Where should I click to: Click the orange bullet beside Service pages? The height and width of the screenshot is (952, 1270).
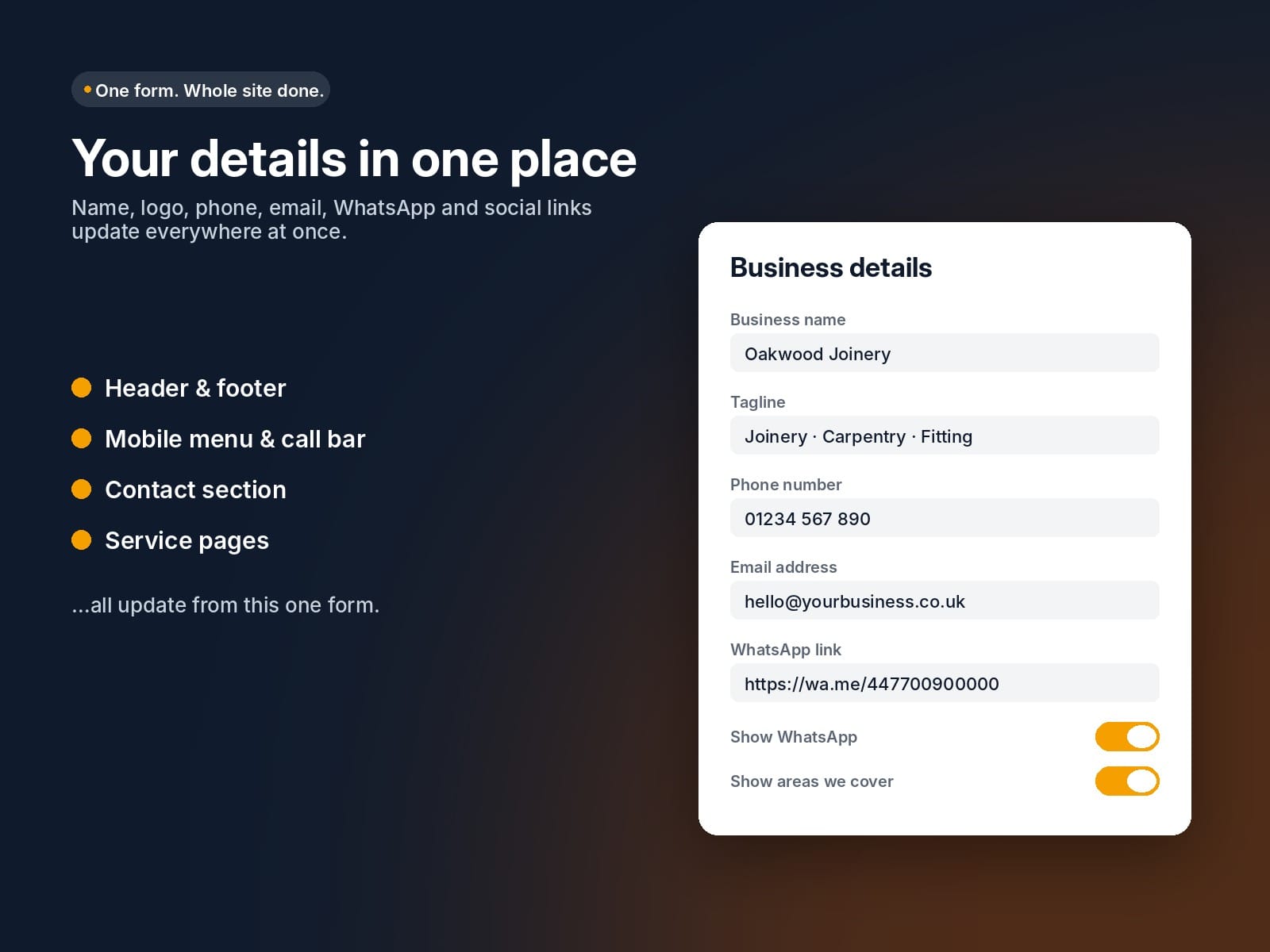[x=82, y=539]
